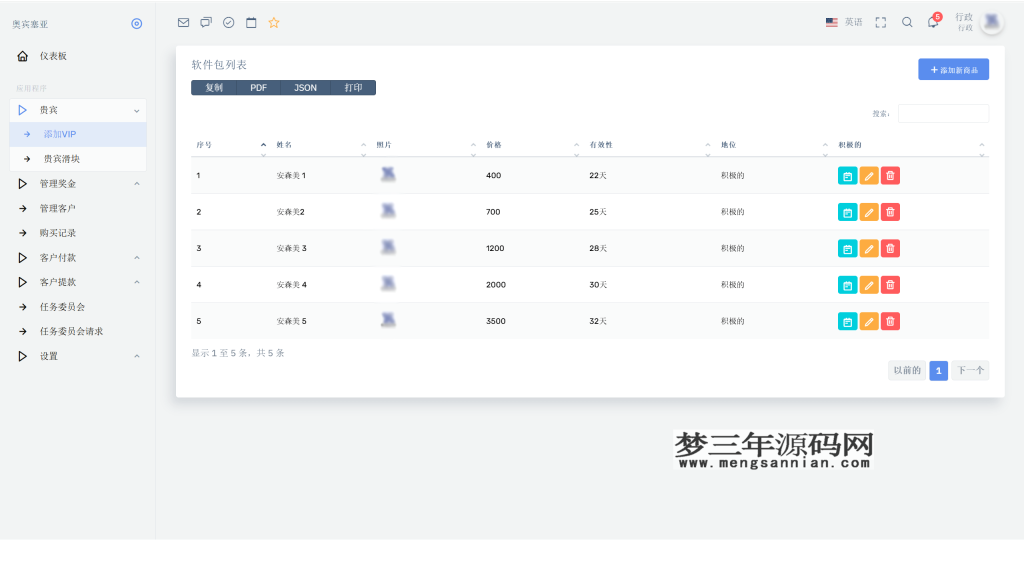View details of row 安森美 4 (teal icon)
The width and height of the screenshot is (1024, 566).
coord(847,285)
